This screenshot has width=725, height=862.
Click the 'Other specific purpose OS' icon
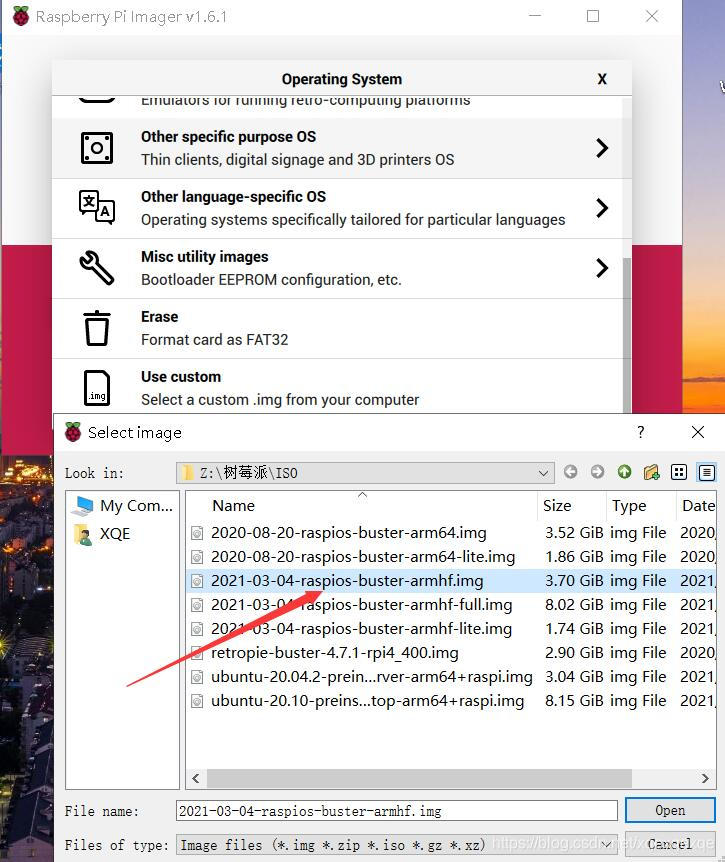tap(97, 148)
